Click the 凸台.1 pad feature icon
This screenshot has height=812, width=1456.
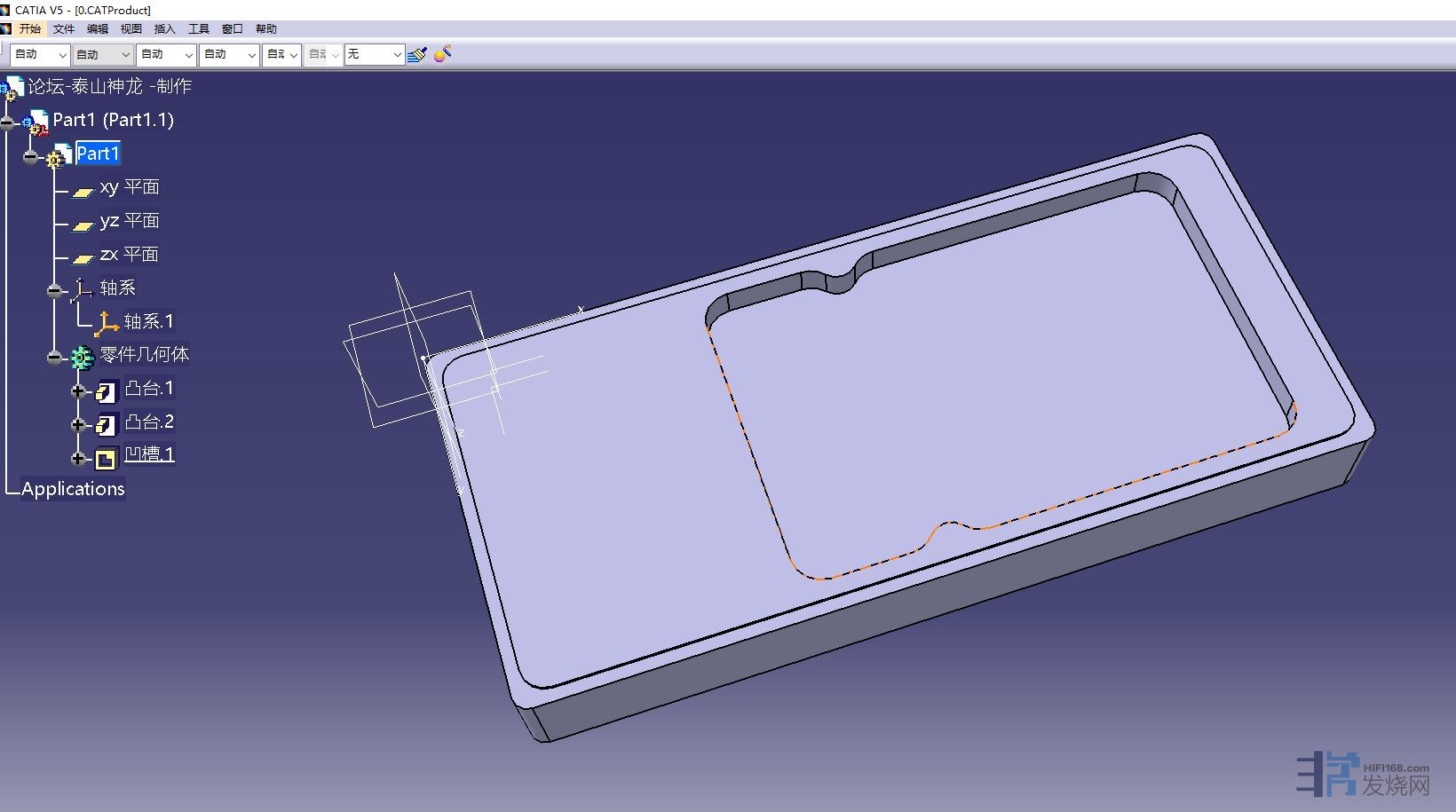pyautogui.click(x=107, y=391)
